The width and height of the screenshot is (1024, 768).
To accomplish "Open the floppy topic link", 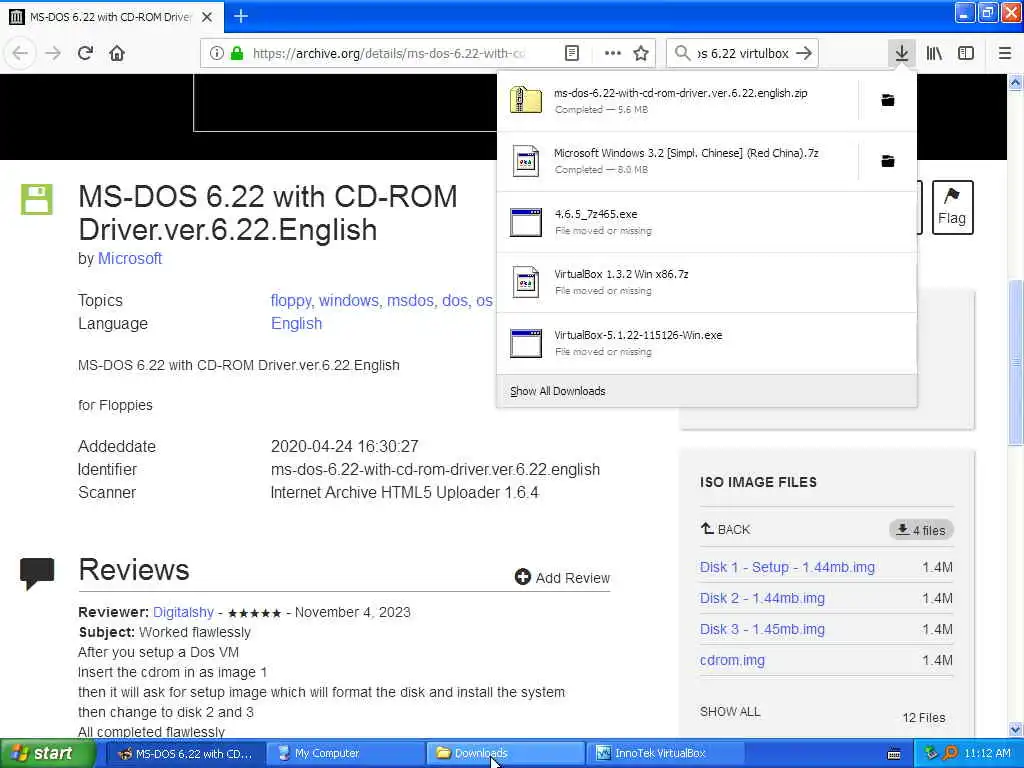I will (292, 300).
